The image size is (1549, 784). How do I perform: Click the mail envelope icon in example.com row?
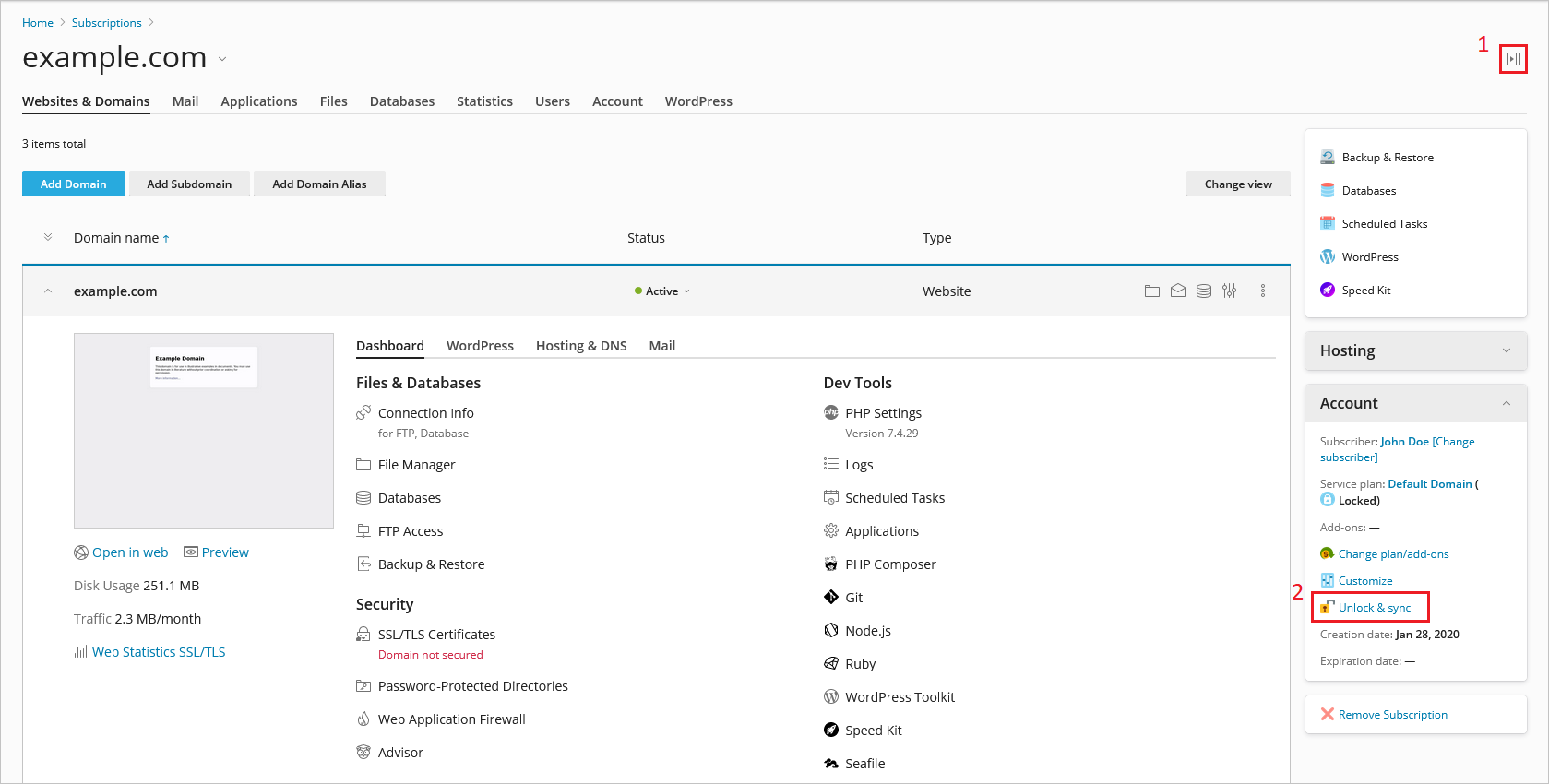coord(1178,291)
